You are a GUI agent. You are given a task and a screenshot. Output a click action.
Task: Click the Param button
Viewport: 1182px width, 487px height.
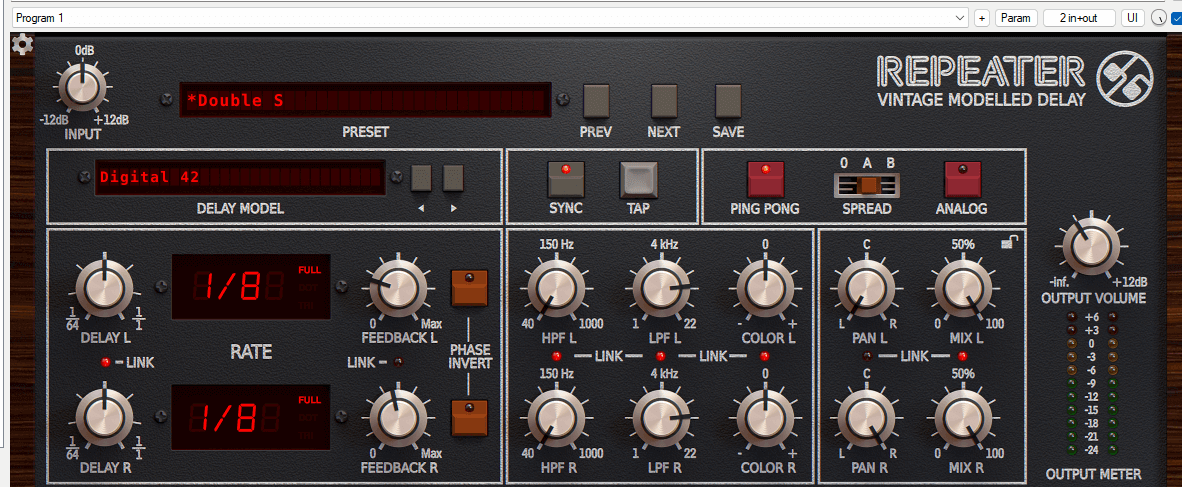pos(1016,18)
